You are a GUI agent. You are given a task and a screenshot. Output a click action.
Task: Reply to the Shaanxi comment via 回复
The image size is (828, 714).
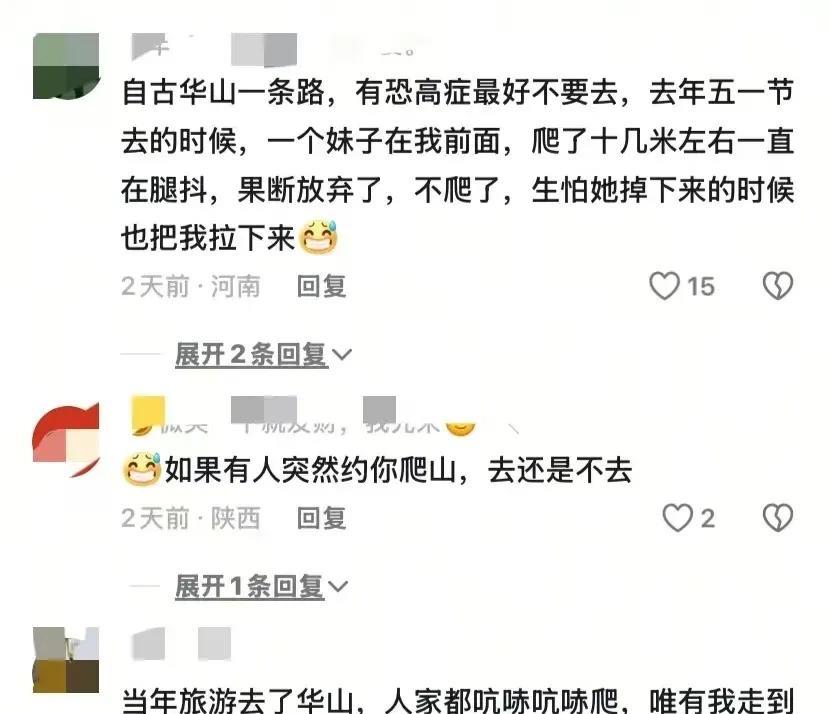pyautogui.click(x=321, y=518)
